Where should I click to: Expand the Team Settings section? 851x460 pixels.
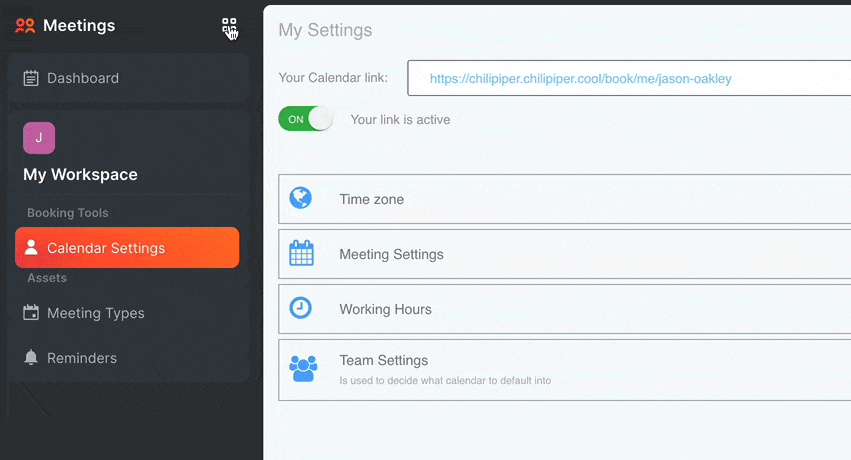564,370
